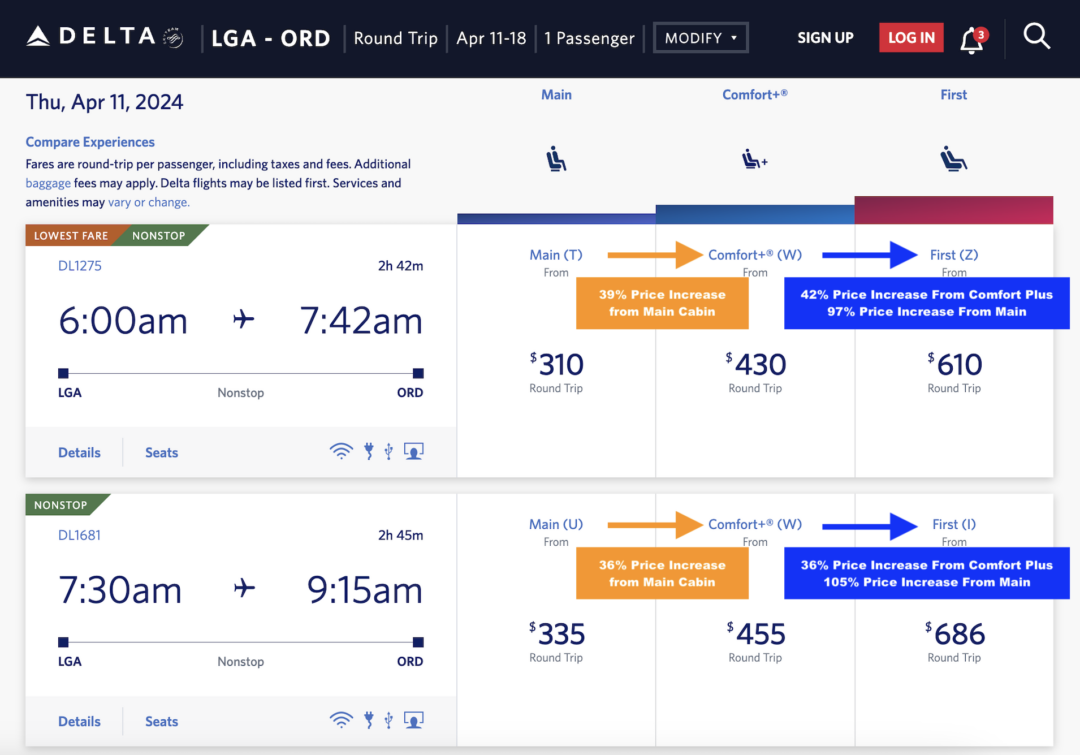Select the First class seat icon header

952,158
